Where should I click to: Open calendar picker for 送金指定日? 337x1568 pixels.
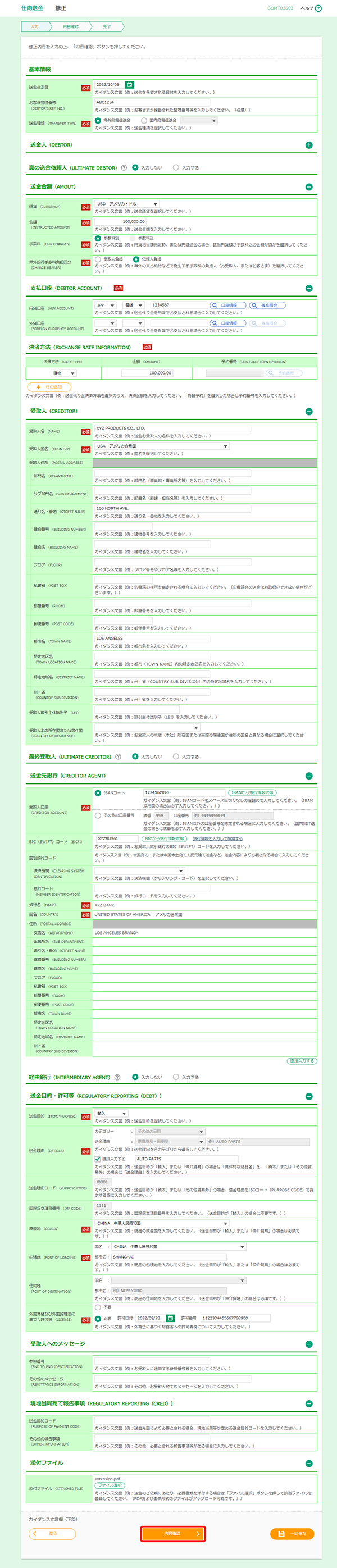130,85
